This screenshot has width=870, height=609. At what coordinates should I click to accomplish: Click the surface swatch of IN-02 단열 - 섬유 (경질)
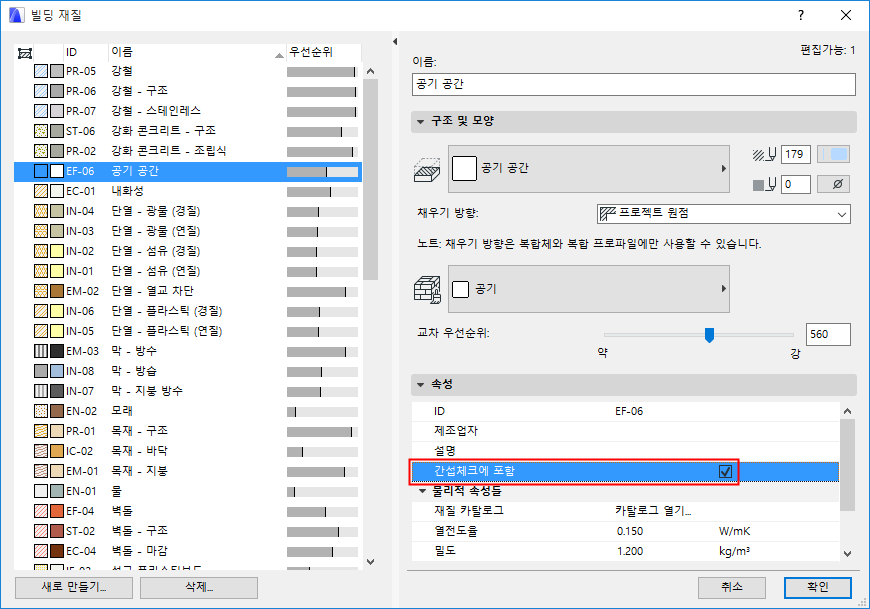click(x=57, y=251)
